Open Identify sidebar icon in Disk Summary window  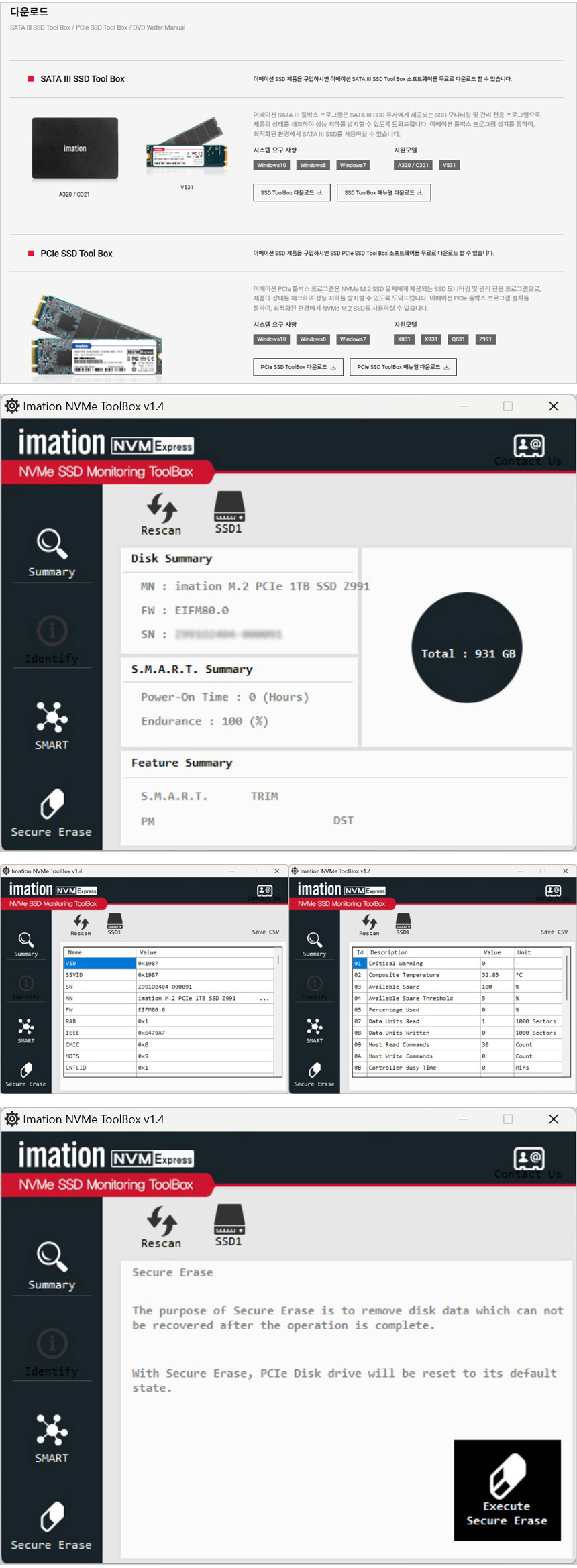coord(52,630)
